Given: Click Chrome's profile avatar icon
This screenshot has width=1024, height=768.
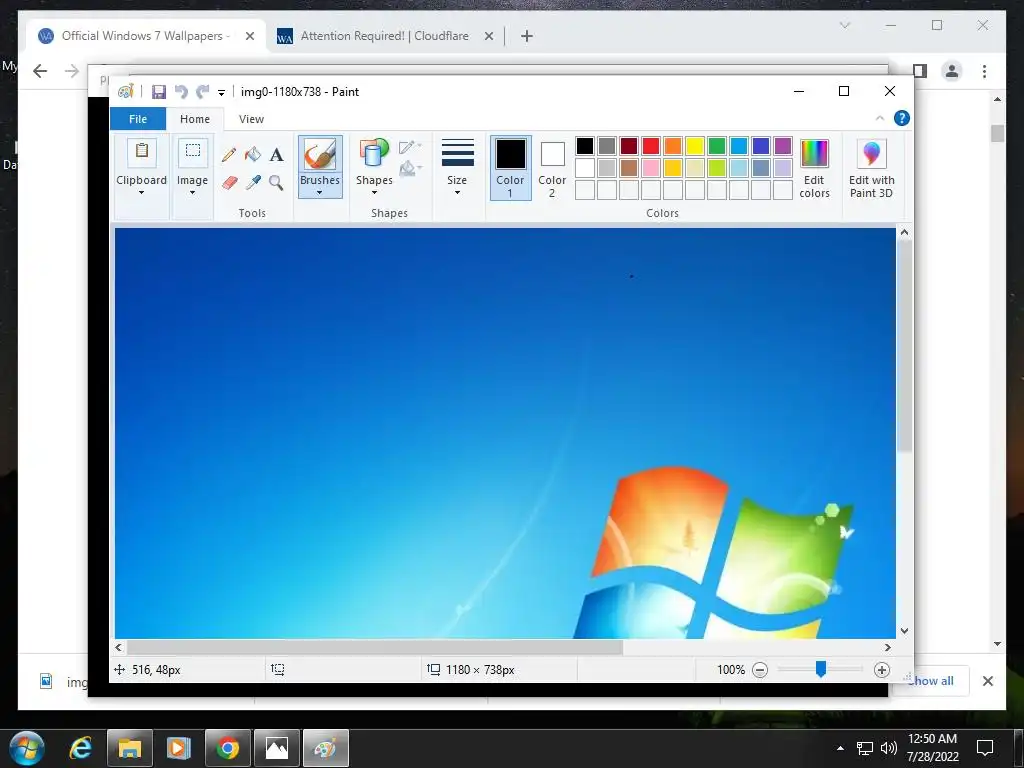Looking at the screenshot, I should (x=952, y=71).
